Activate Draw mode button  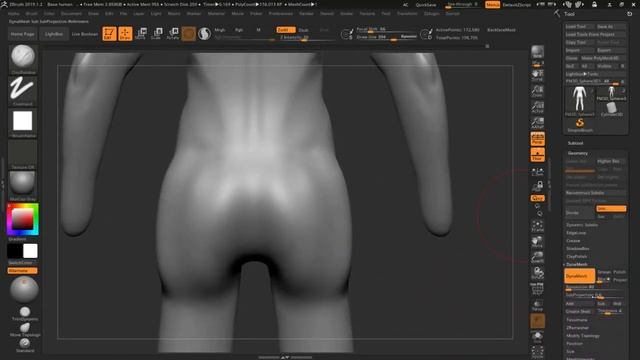[x=125, y=33]
